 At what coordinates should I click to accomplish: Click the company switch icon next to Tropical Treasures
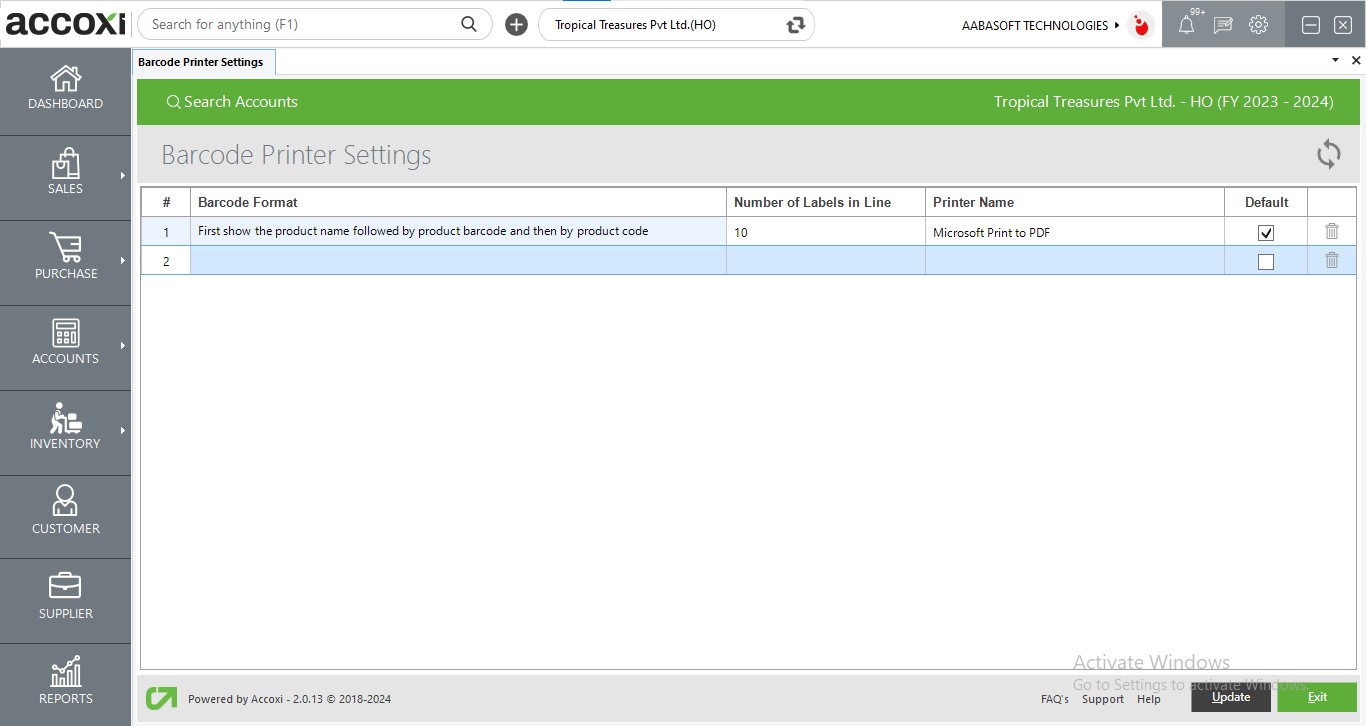[x=795, y=25]
